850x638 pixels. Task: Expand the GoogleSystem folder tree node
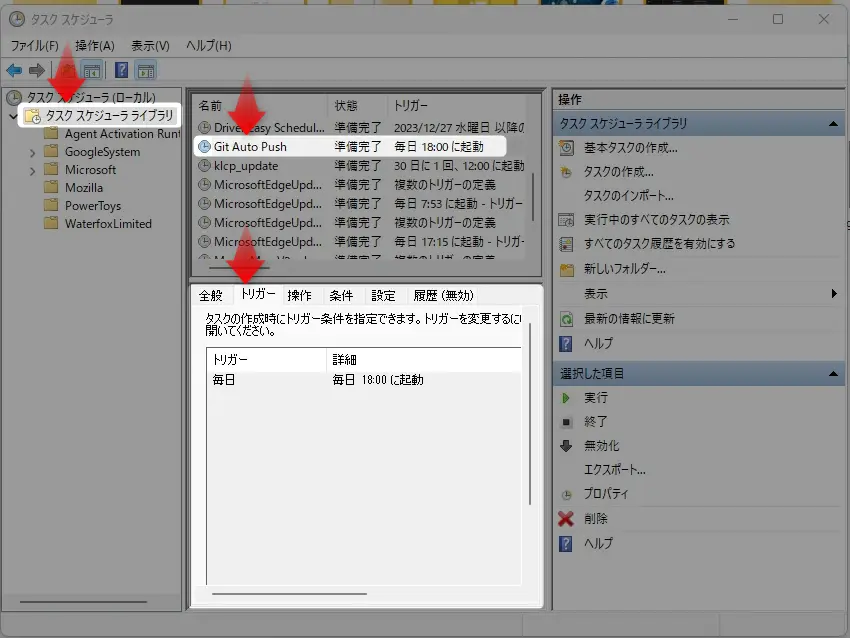pos(33,152)
